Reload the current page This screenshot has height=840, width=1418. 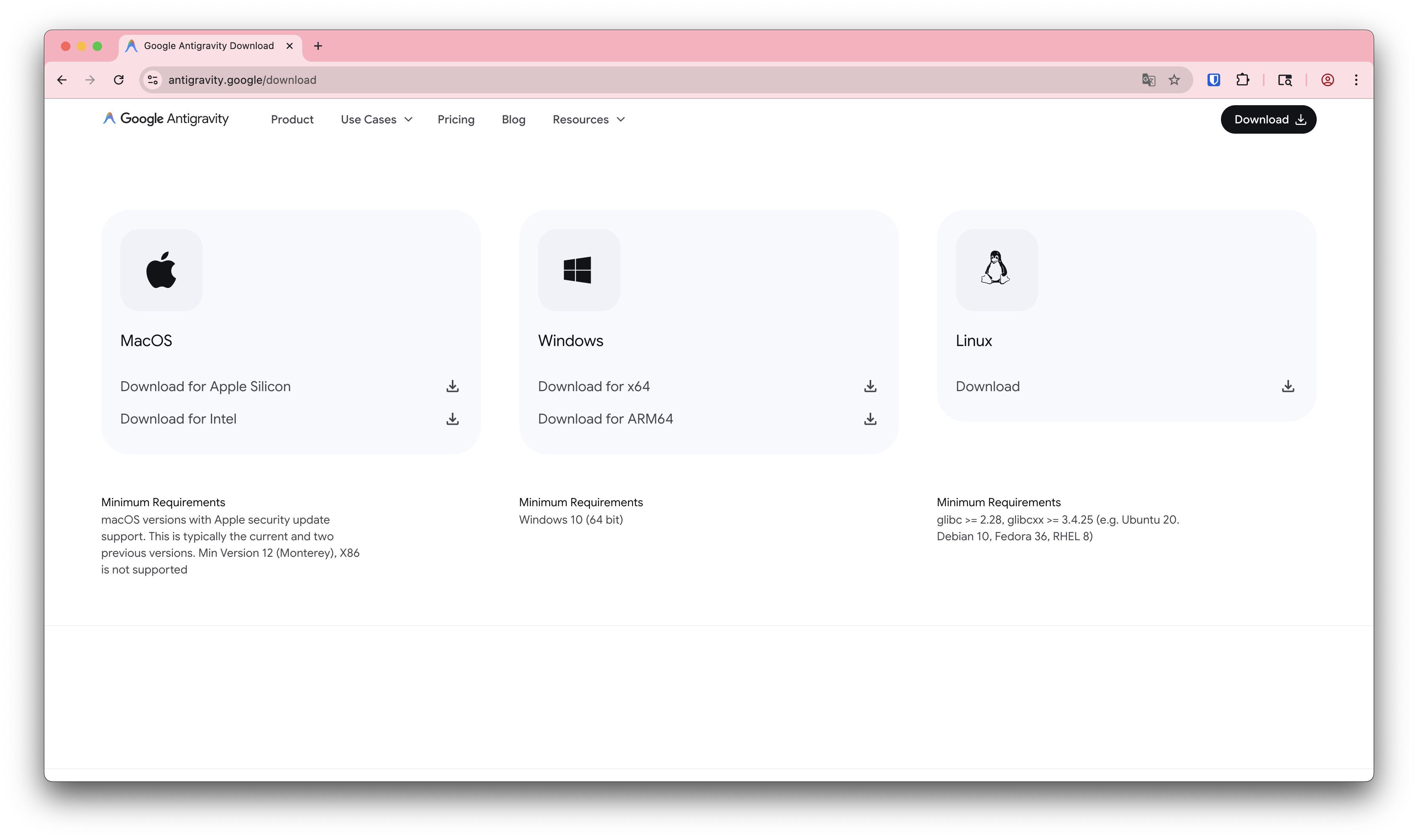[x=118, y=80]
